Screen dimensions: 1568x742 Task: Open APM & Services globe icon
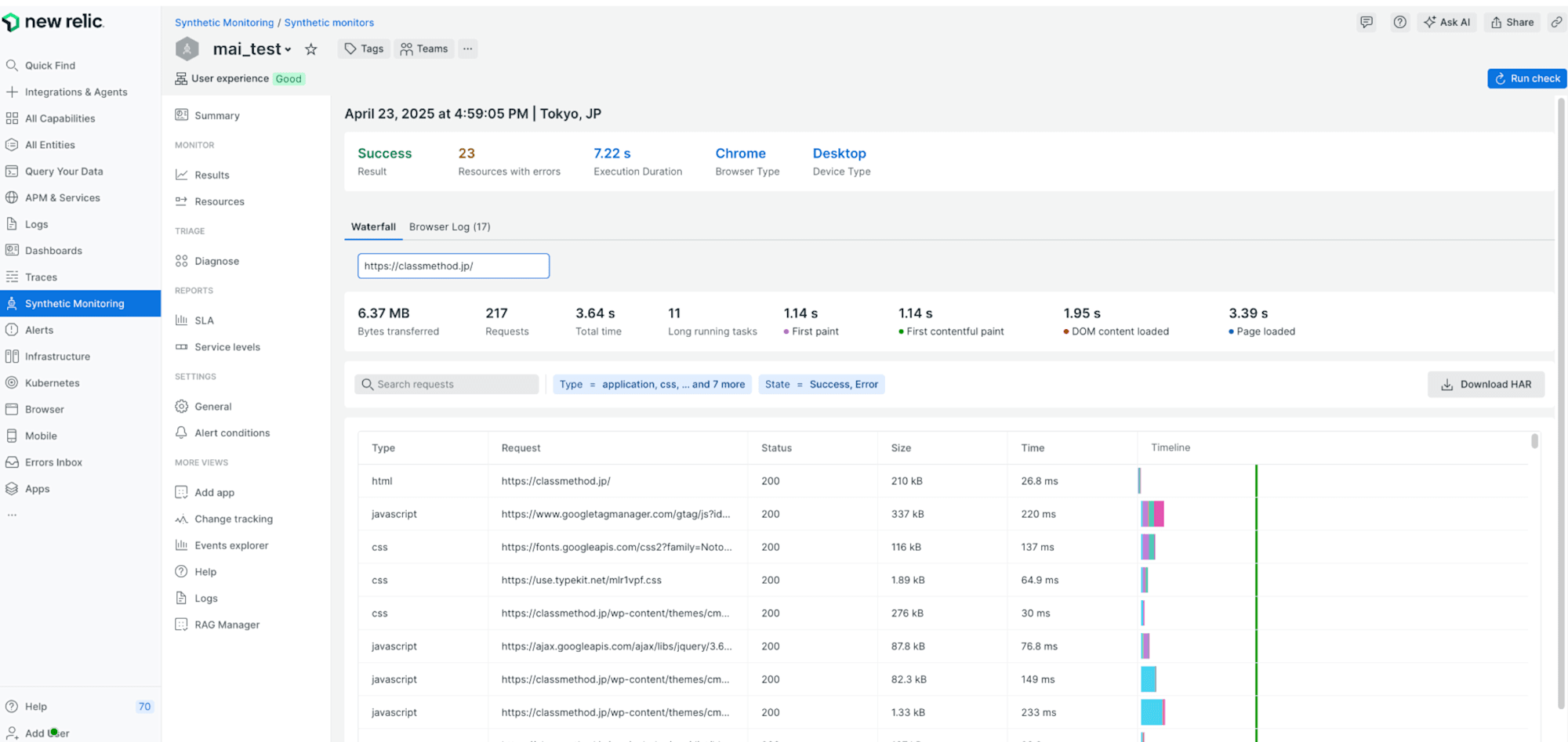pos(12,197)
